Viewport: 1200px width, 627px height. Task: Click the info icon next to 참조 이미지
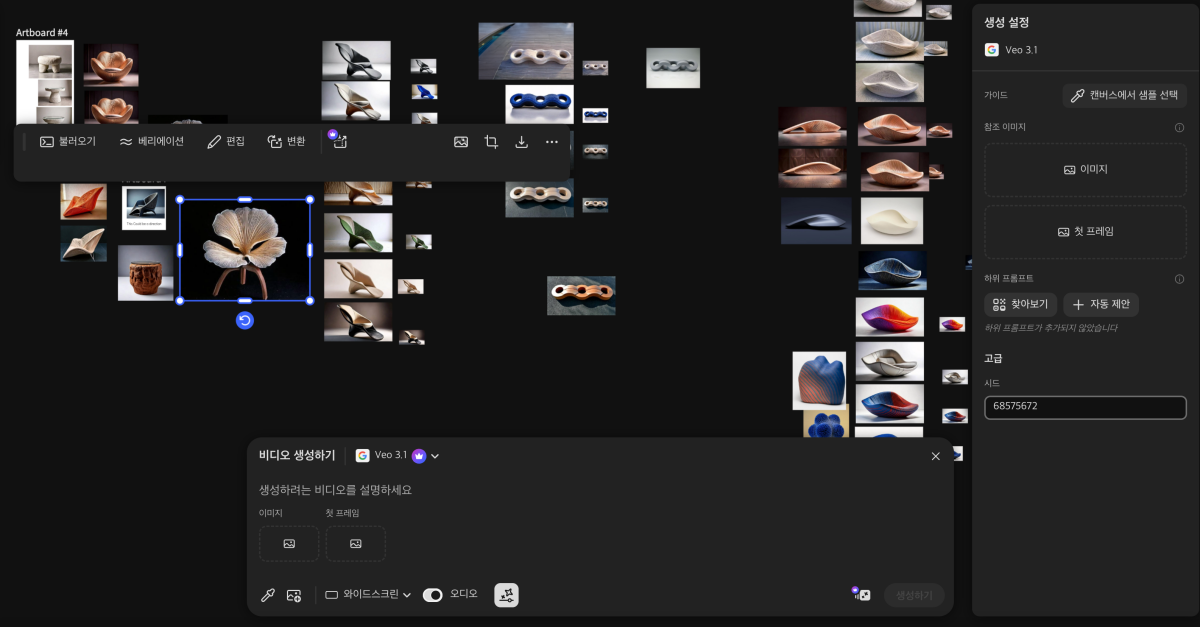pyautogui.click(x=1179, y=127)
